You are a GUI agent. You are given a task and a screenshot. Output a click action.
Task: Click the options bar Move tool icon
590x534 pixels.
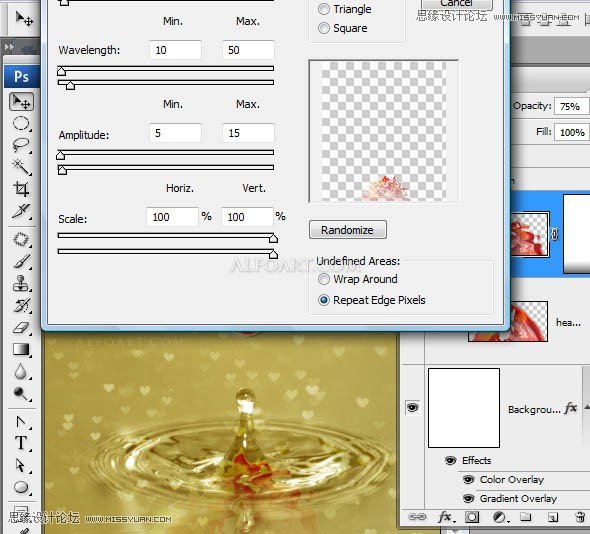tap(24, 18)
